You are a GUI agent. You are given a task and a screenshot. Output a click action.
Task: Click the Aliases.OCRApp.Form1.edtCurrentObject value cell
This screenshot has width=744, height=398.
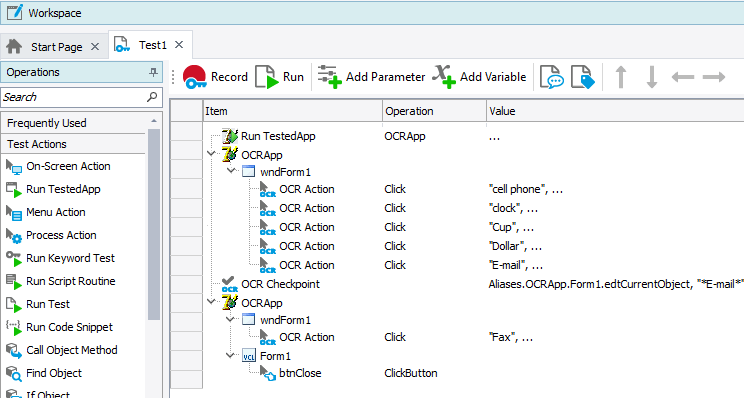pyautogui.click(x=616, y=284)
